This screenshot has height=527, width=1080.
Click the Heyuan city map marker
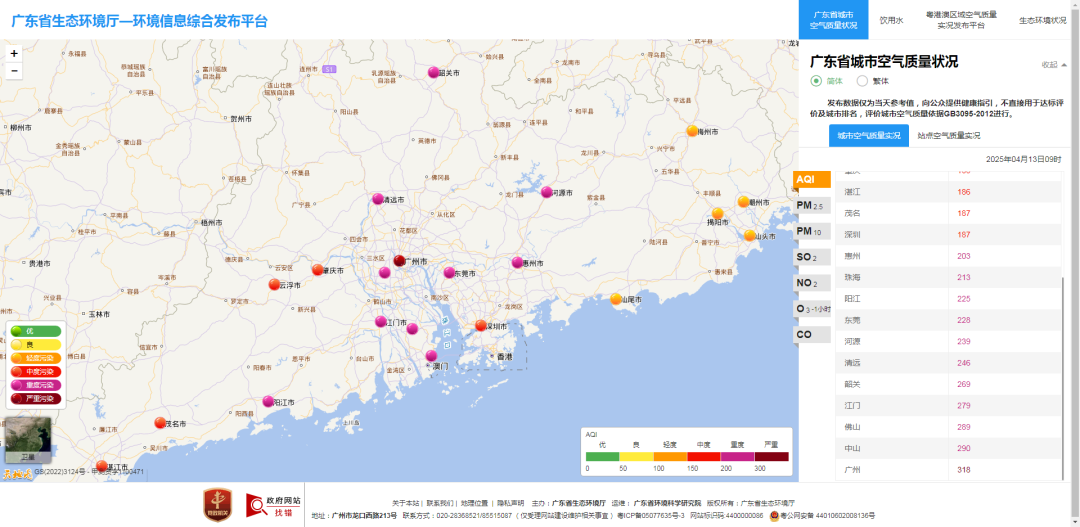point(546,192)
